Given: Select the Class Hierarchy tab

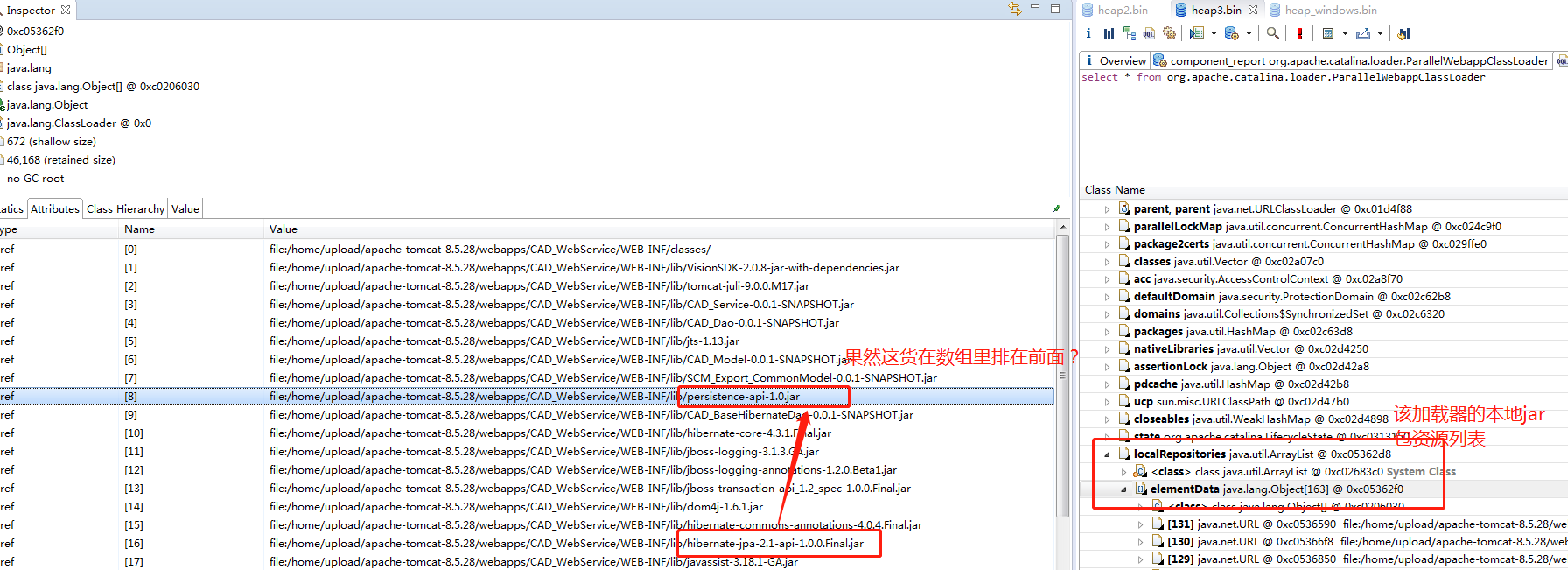Looking at the screenshot, I should [x=125, y=208].
